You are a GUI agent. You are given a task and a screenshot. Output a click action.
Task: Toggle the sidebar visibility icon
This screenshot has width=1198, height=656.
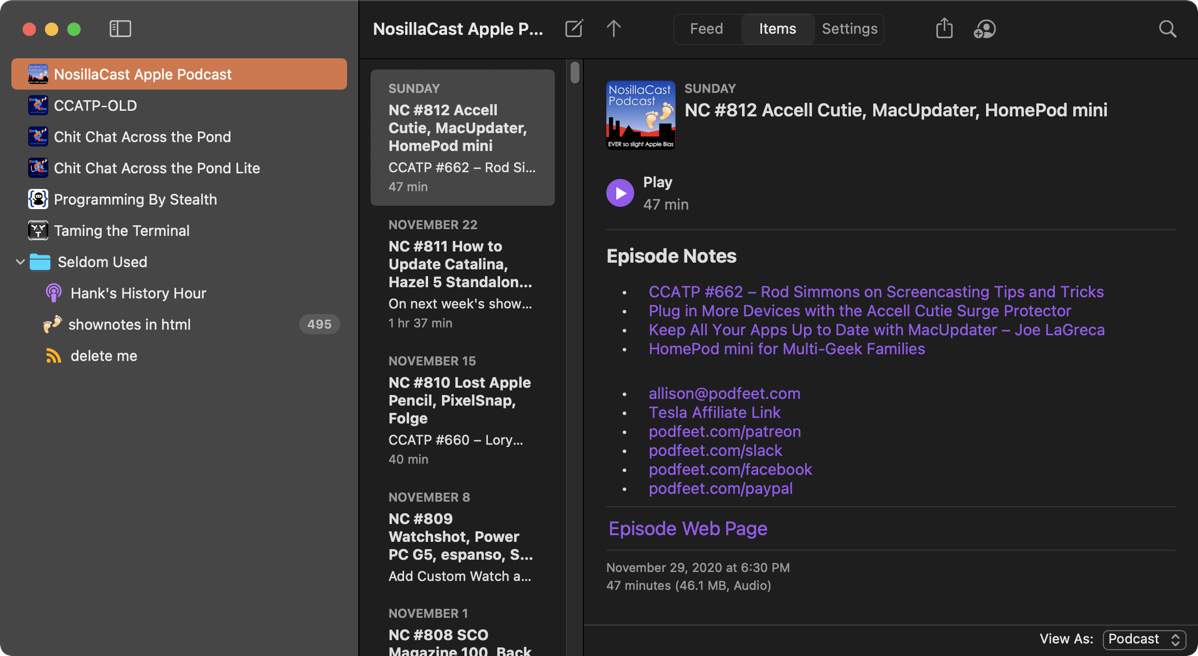(120, 29)
